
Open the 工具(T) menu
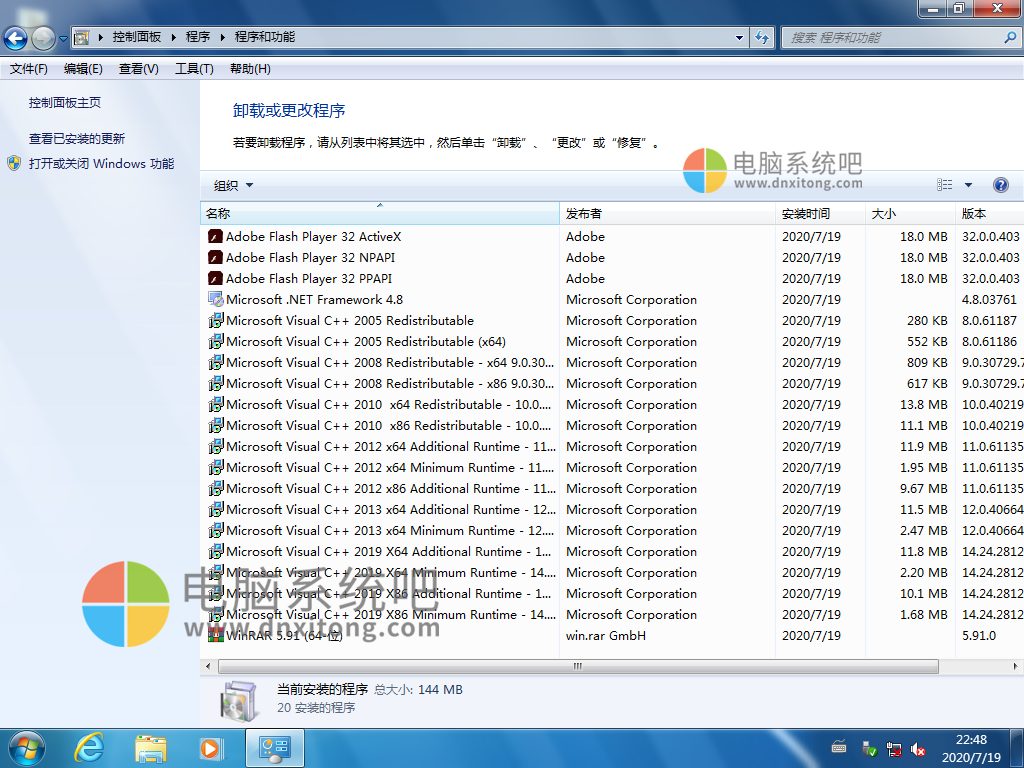pyautogui.click(x=194, y=69)
